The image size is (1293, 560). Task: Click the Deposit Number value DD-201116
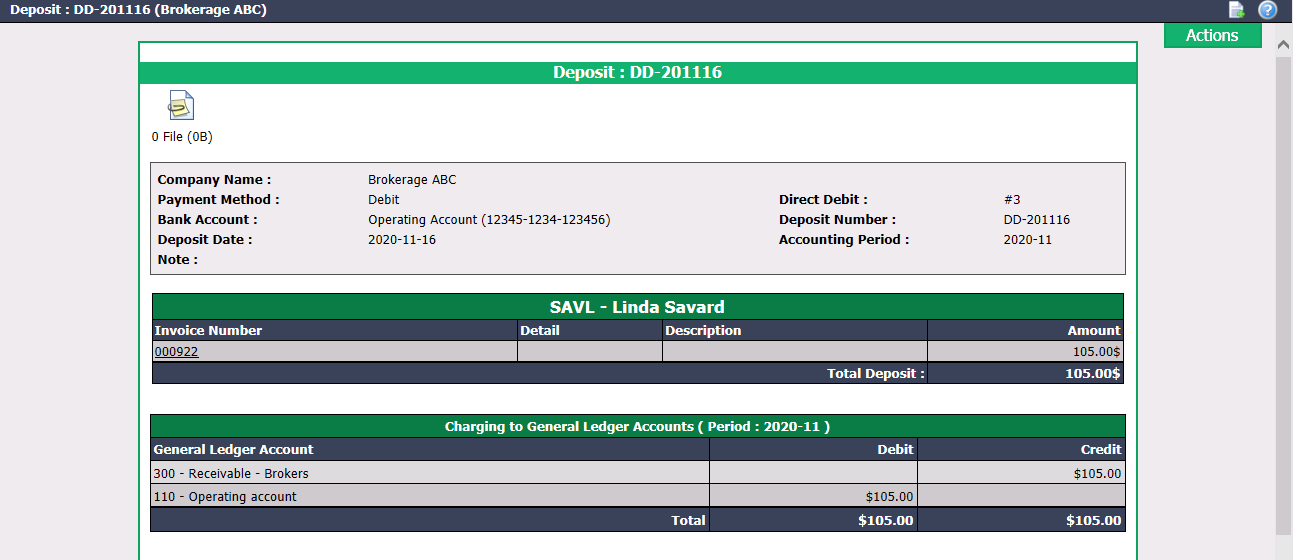pyautogui.click(x=1036, y=220)
